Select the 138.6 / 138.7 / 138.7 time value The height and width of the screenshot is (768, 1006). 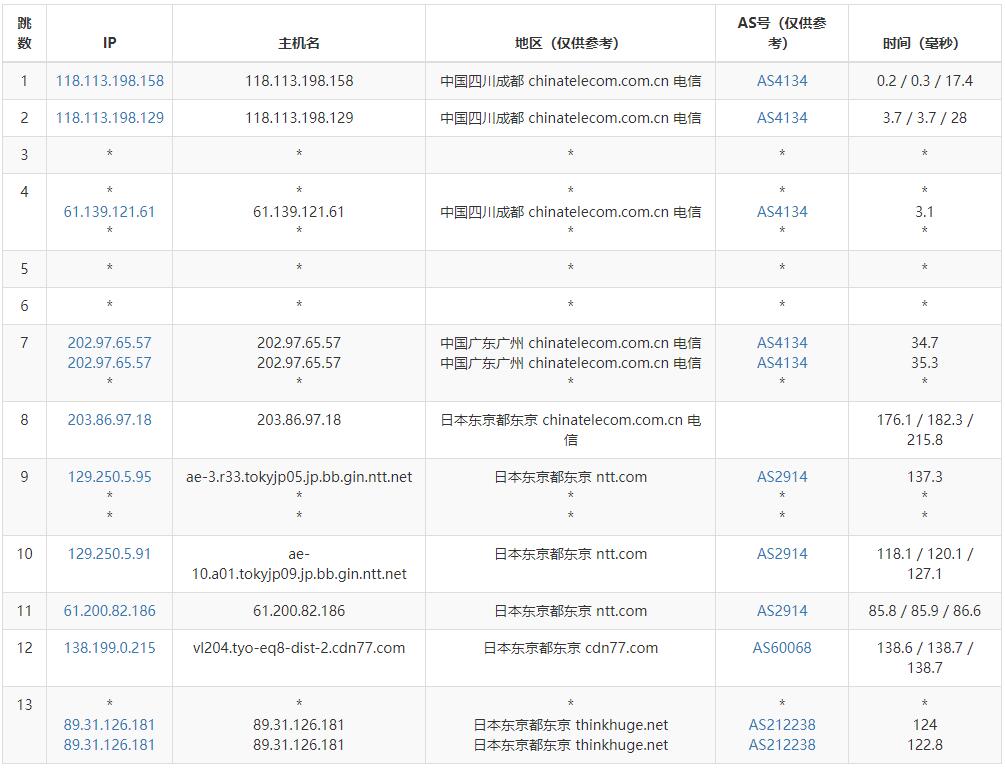tap(925, 658)
